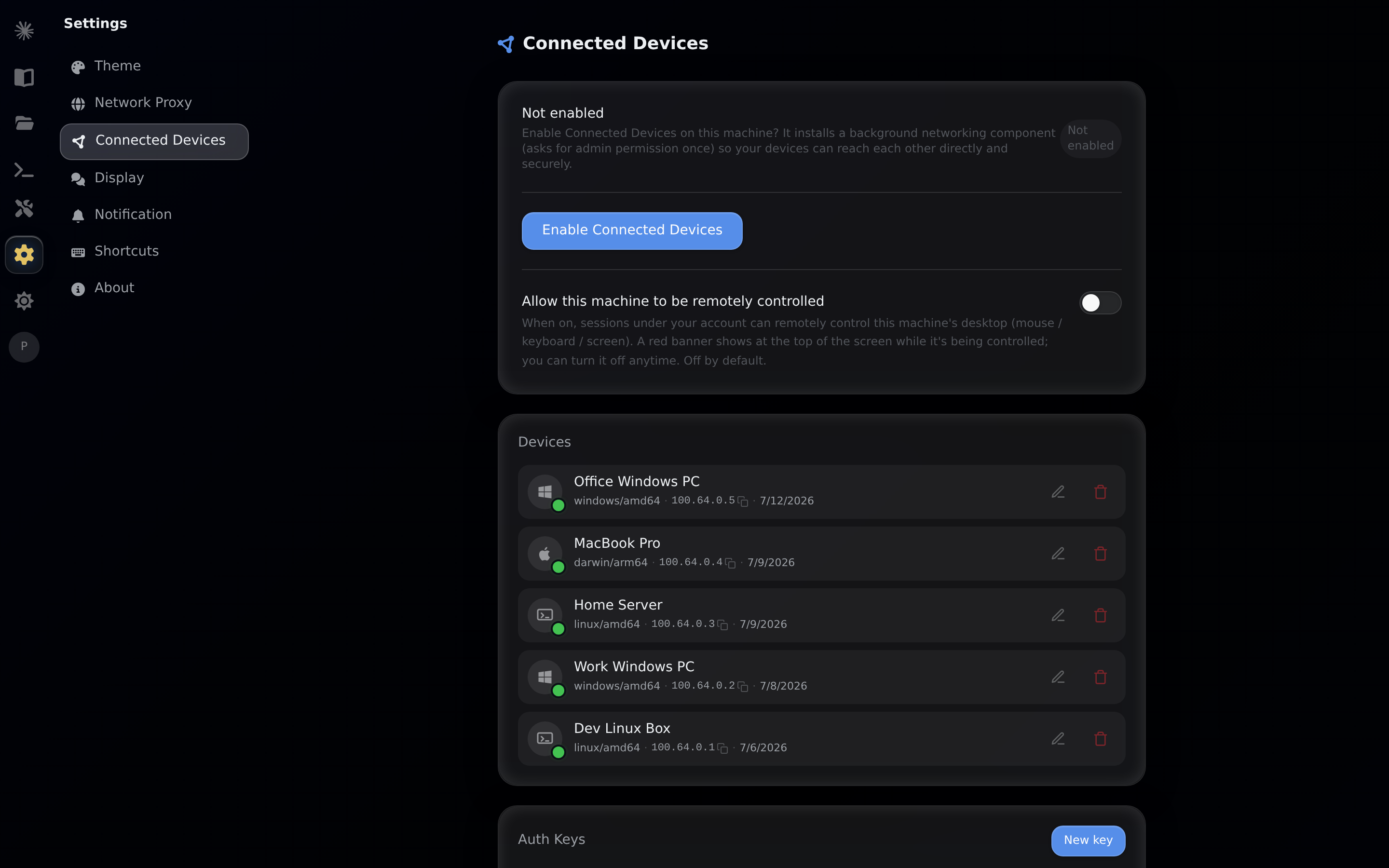
Task: Edit the MacBook Pro device name
Action: pos(1058,554)
